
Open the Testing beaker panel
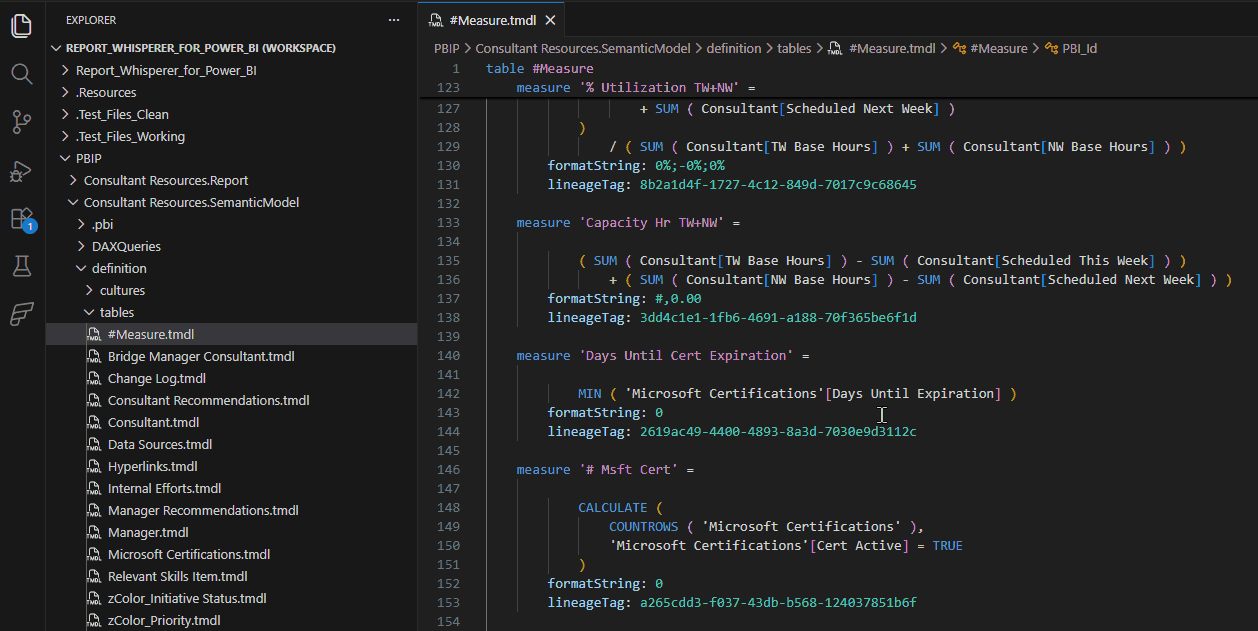coord(21,266)
